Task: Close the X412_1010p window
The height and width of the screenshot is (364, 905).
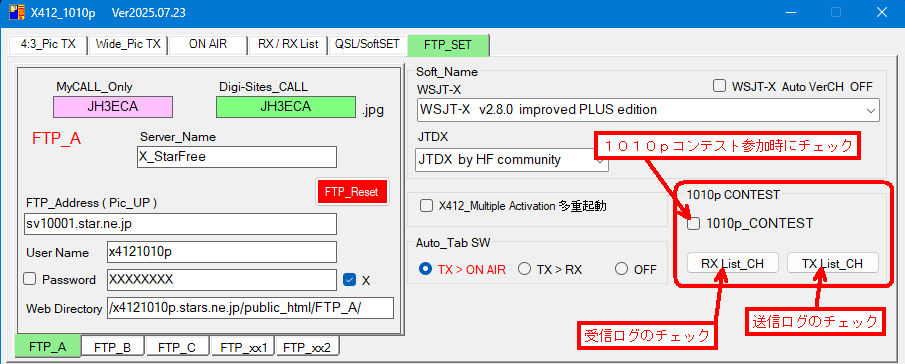Action: pyautogui.click(x=881, y=12)
